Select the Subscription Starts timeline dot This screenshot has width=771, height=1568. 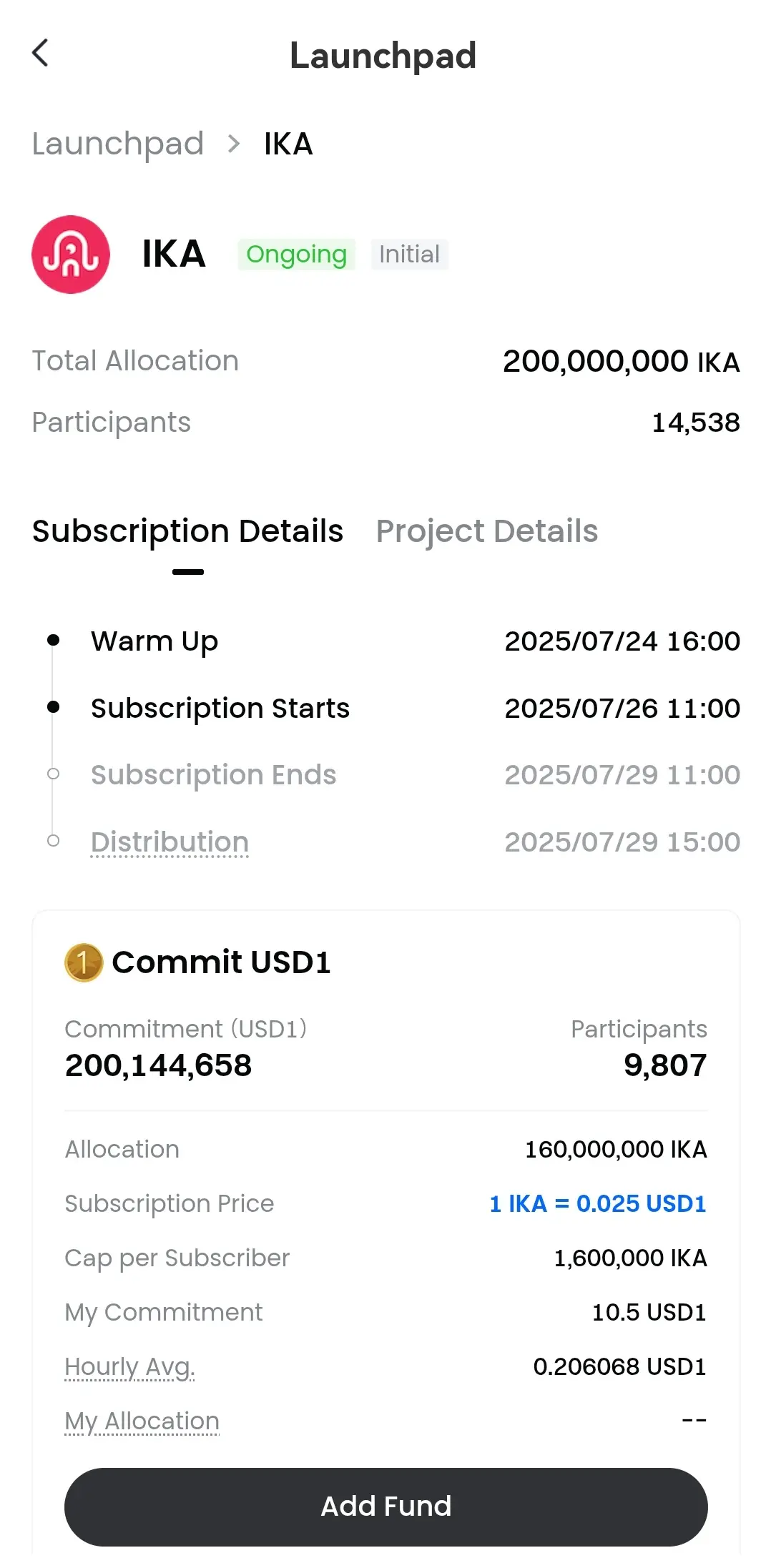[53, 707]
